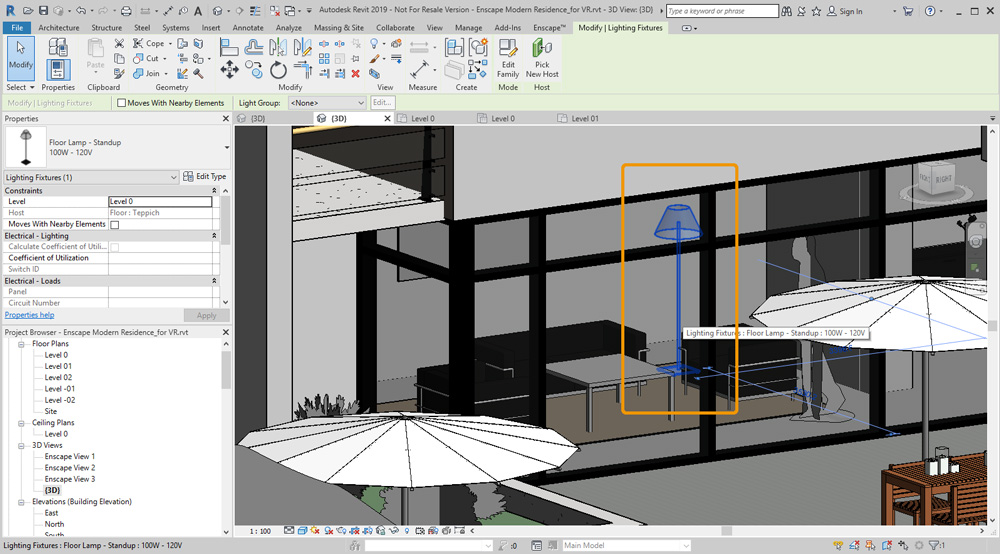The image size is (1000, 554).
Task: Click Pick New Host
Action: [x=542, y=58]
